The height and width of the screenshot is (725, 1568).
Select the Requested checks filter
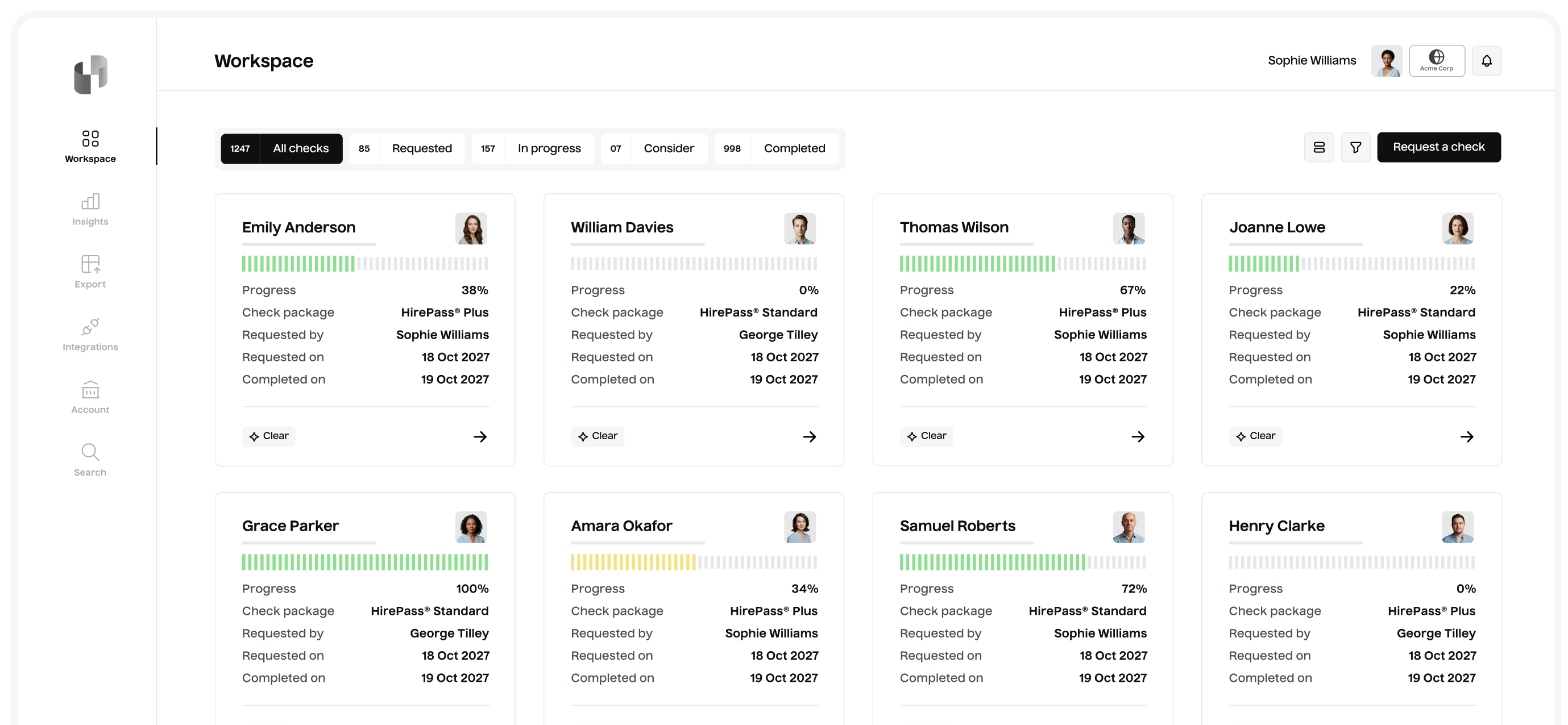tap(422, 148)
